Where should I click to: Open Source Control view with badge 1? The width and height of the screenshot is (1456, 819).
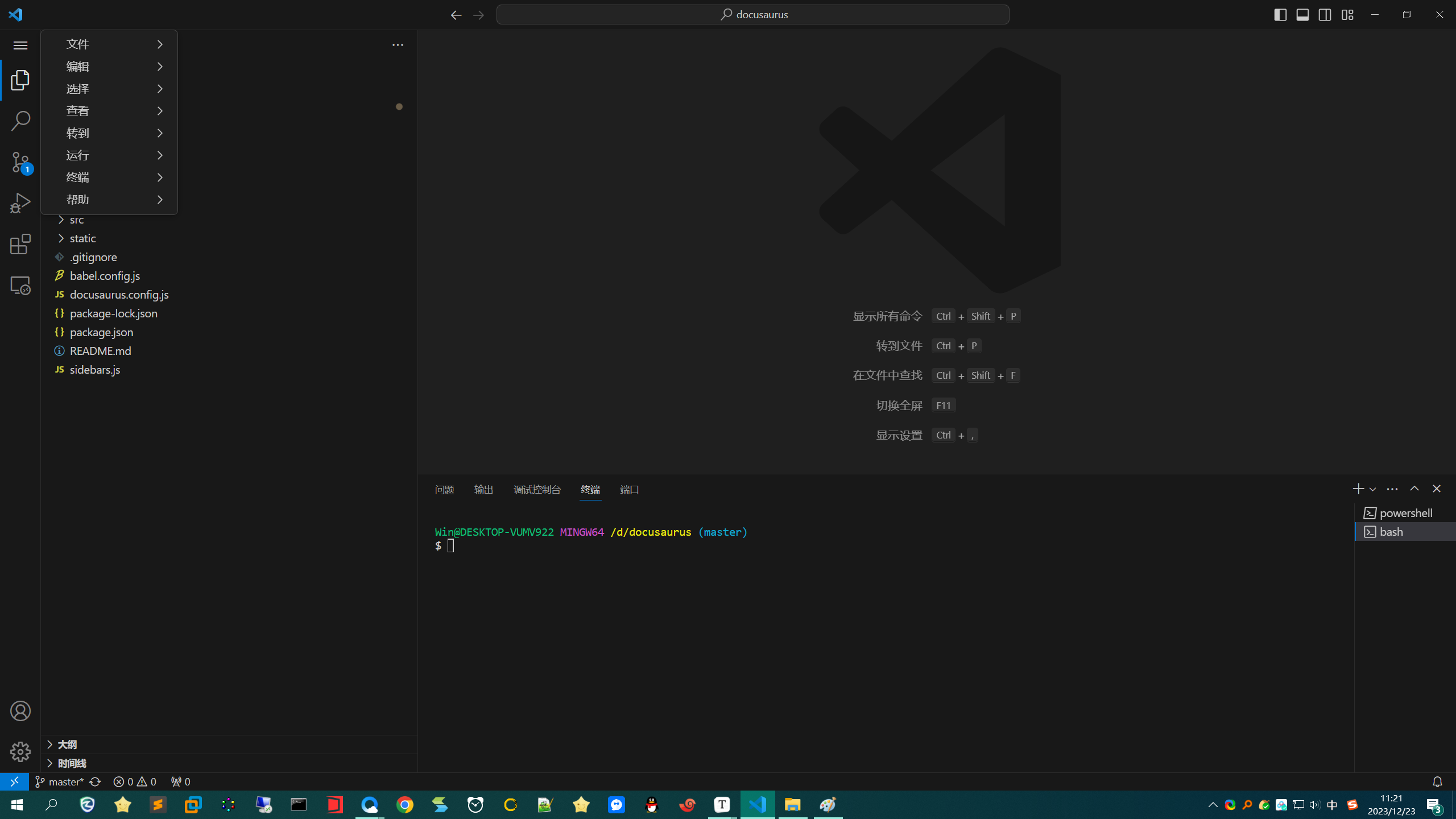[20, 162]
